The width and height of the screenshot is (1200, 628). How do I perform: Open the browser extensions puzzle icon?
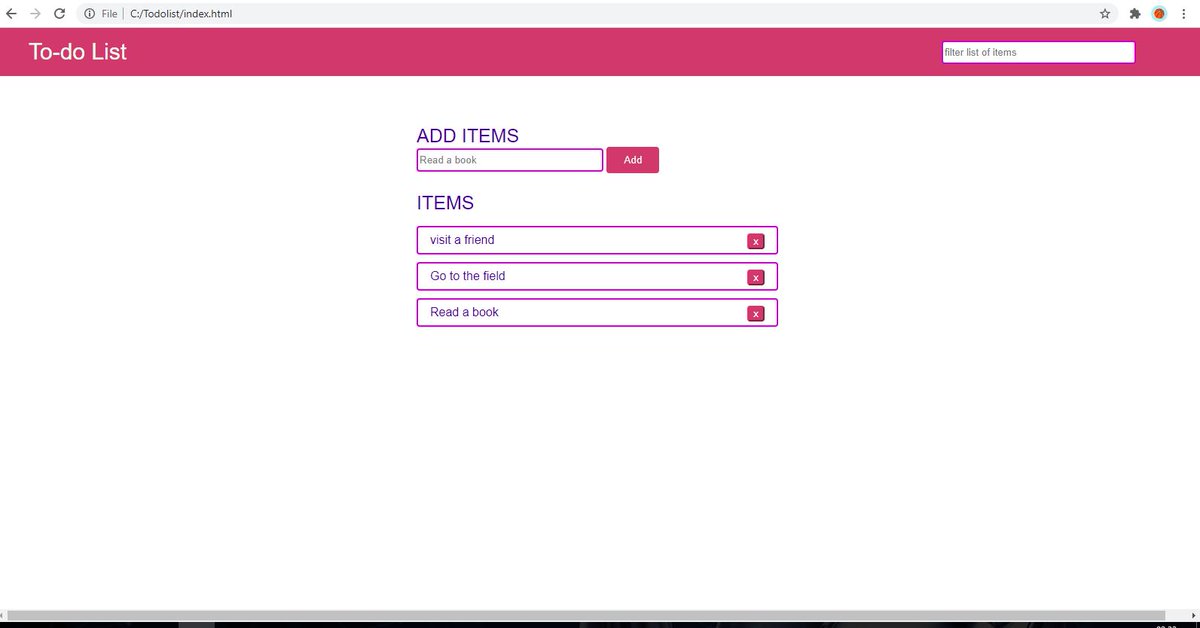(x=1134, y=13)
